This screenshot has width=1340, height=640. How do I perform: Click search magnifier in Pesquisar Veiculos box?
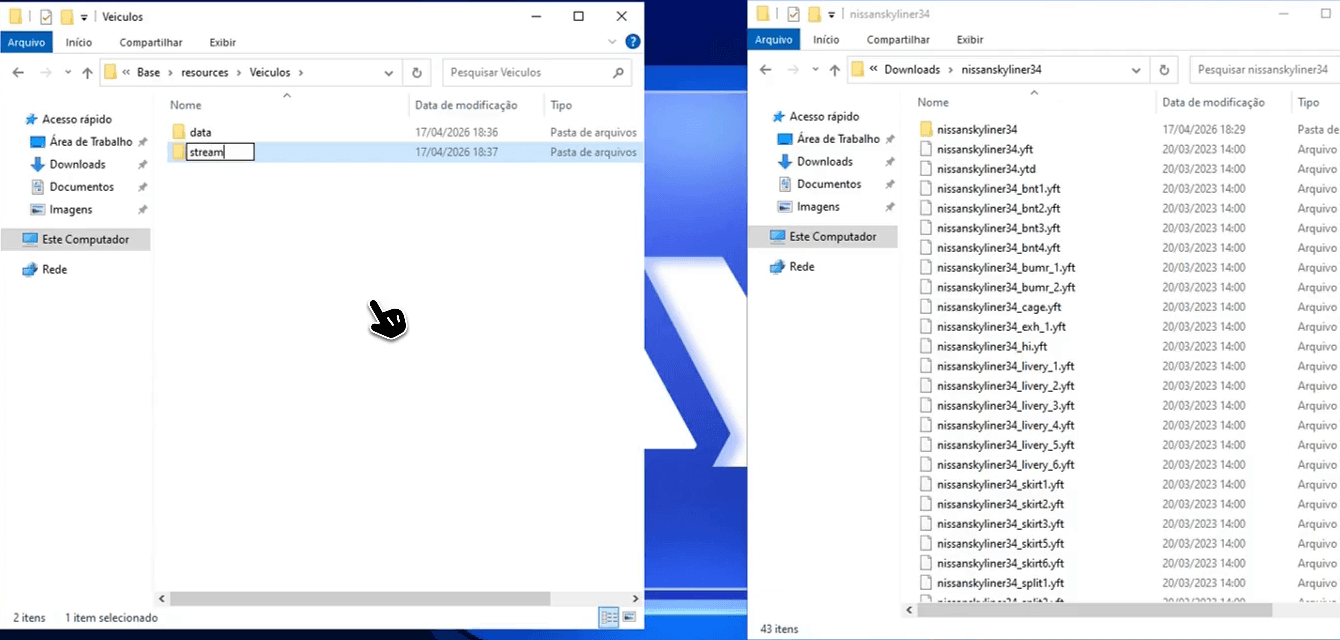[619, 72]
